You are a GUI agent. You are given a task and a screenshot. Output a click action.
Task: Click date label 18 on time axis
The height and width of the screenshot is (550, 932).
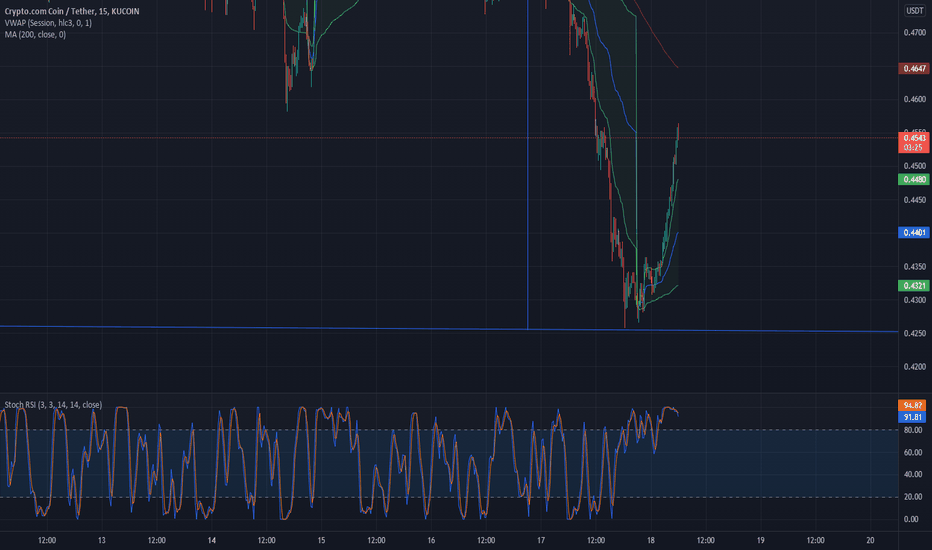point(651,540)
